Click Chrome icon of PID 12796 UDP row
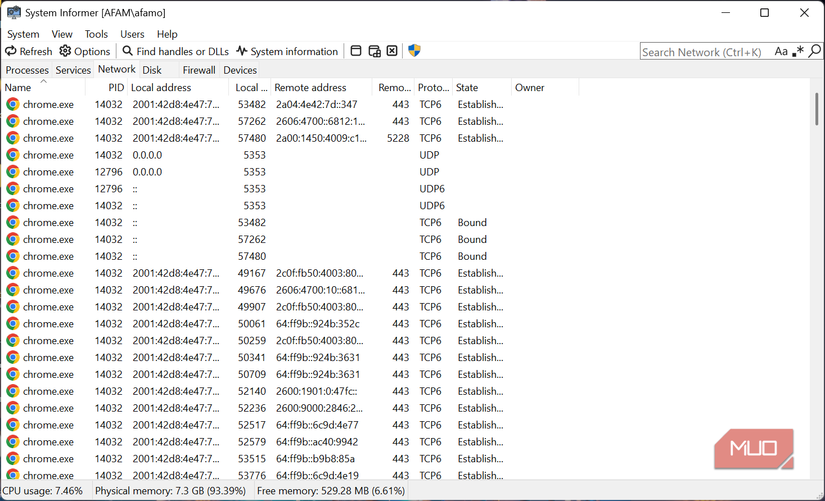This screenshot has width=825, height=501. coord(13,172)
